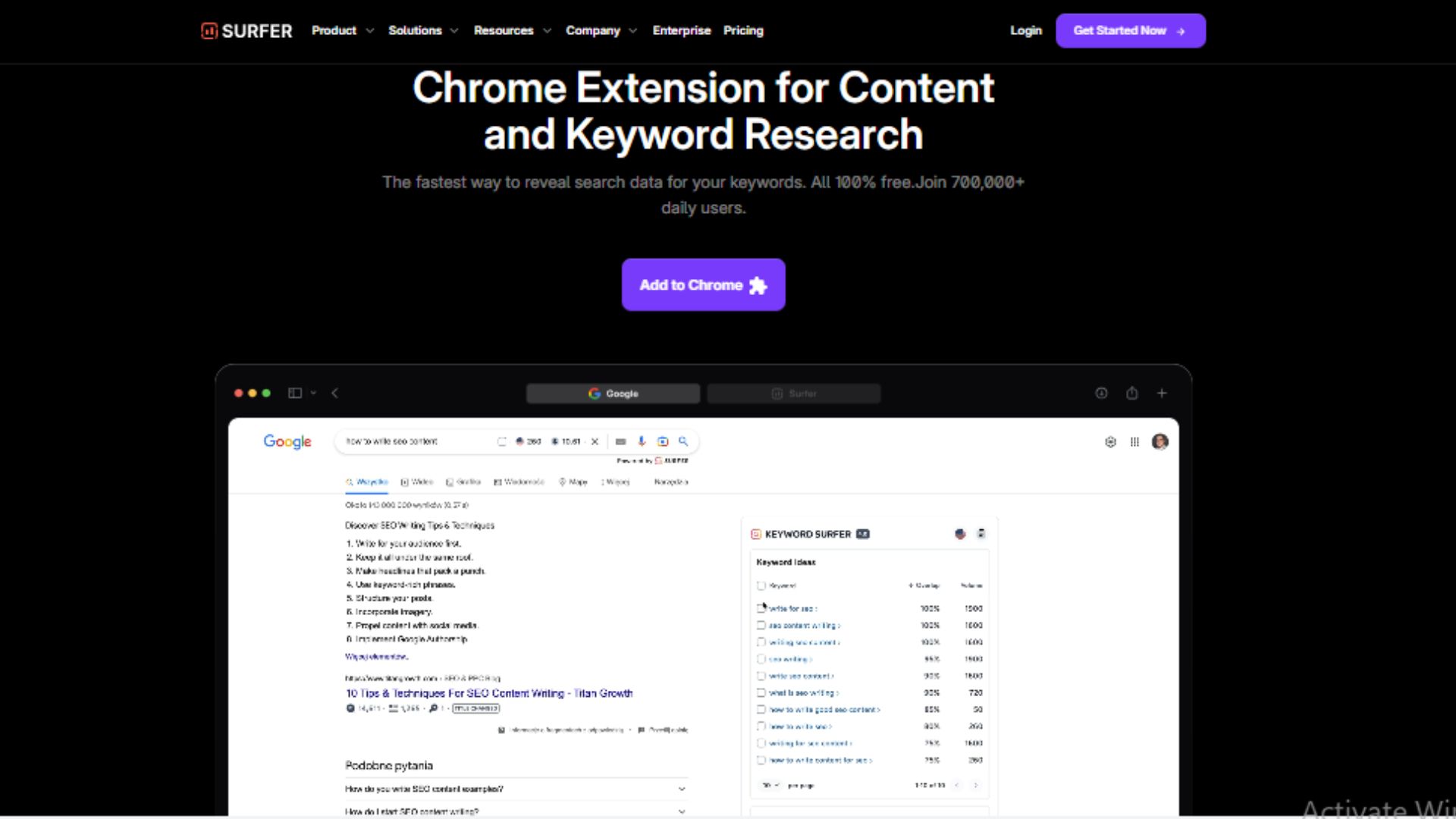This screenshot has width=1456, height=819.
Task: Go to next page of keyword ideas
Action: point(976,786)
